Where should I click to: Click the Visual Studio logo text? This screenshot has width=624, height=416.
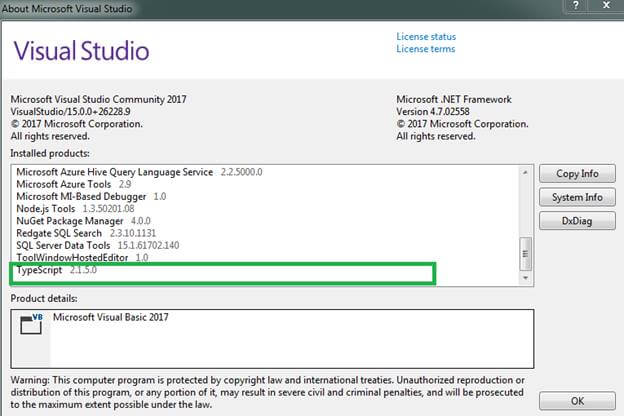click(x=82, y=51)
